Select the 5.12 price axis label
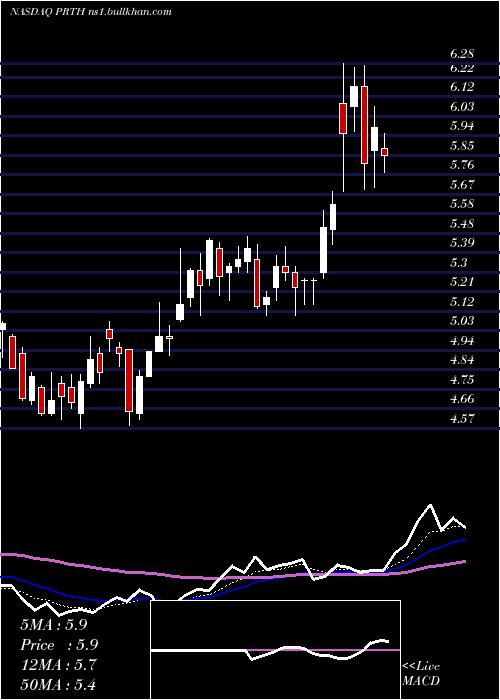The width and height of the screenshot is (500, 700). (x=462, y=301)
